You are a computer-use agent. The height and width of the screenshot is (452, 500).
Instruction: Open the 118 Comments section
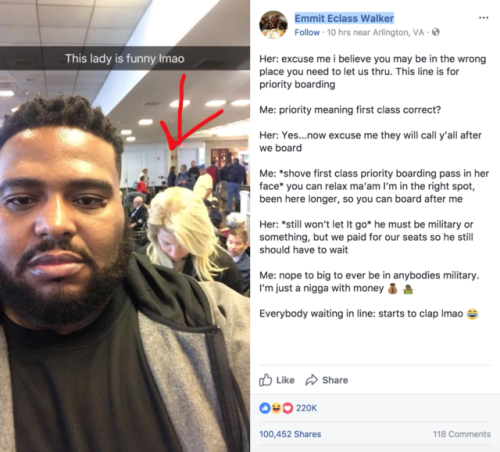click(x=462, y=434)
